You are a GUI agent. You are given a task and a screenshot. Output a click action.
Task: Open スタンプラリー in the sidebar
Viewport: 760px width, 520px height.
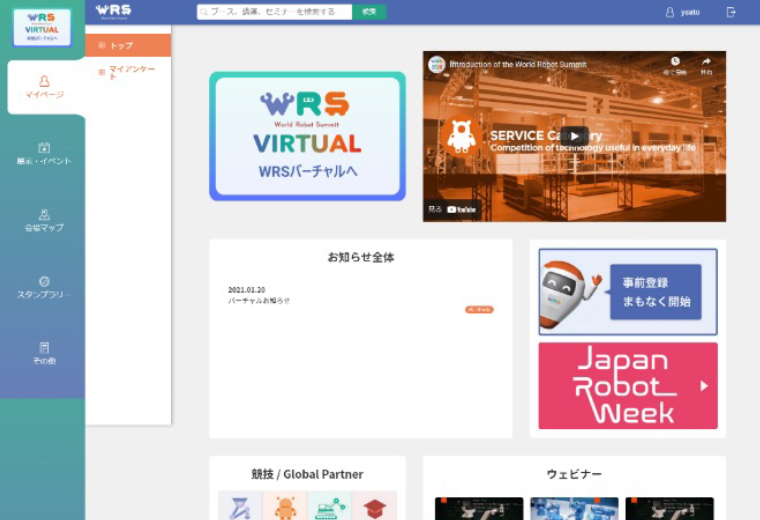click(x=44, y=287)
